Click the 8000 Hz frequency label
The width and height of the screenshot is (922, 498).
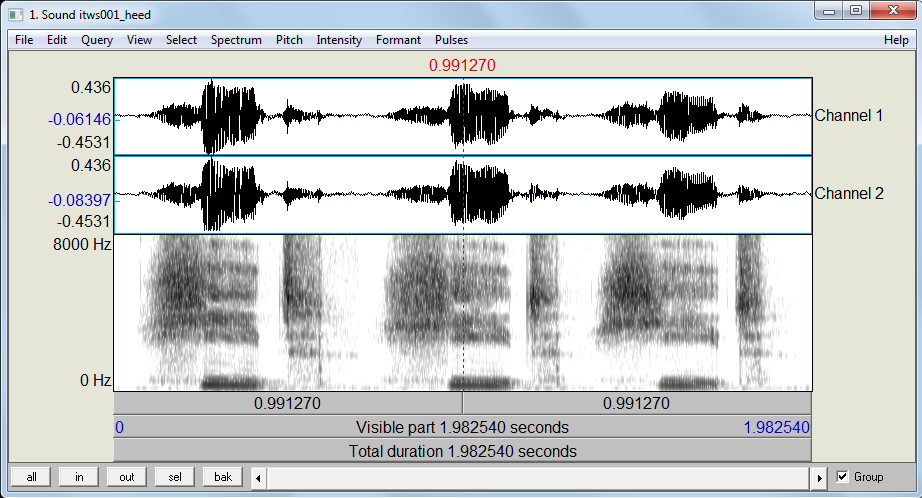pyautogui.click(x=82, y=244)
